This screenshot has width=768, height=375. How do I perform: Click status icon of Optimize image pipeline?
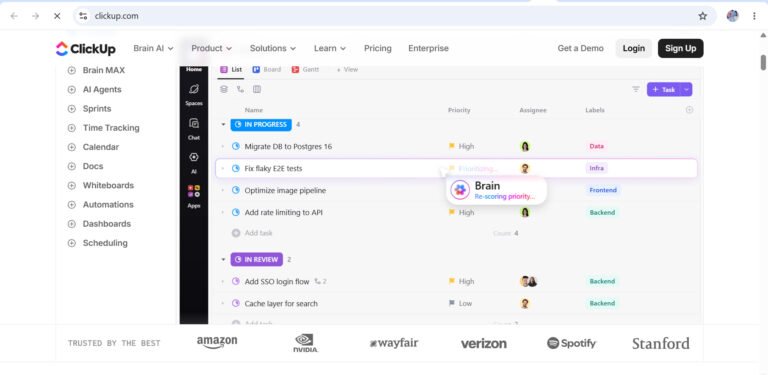tap(236, 190)
